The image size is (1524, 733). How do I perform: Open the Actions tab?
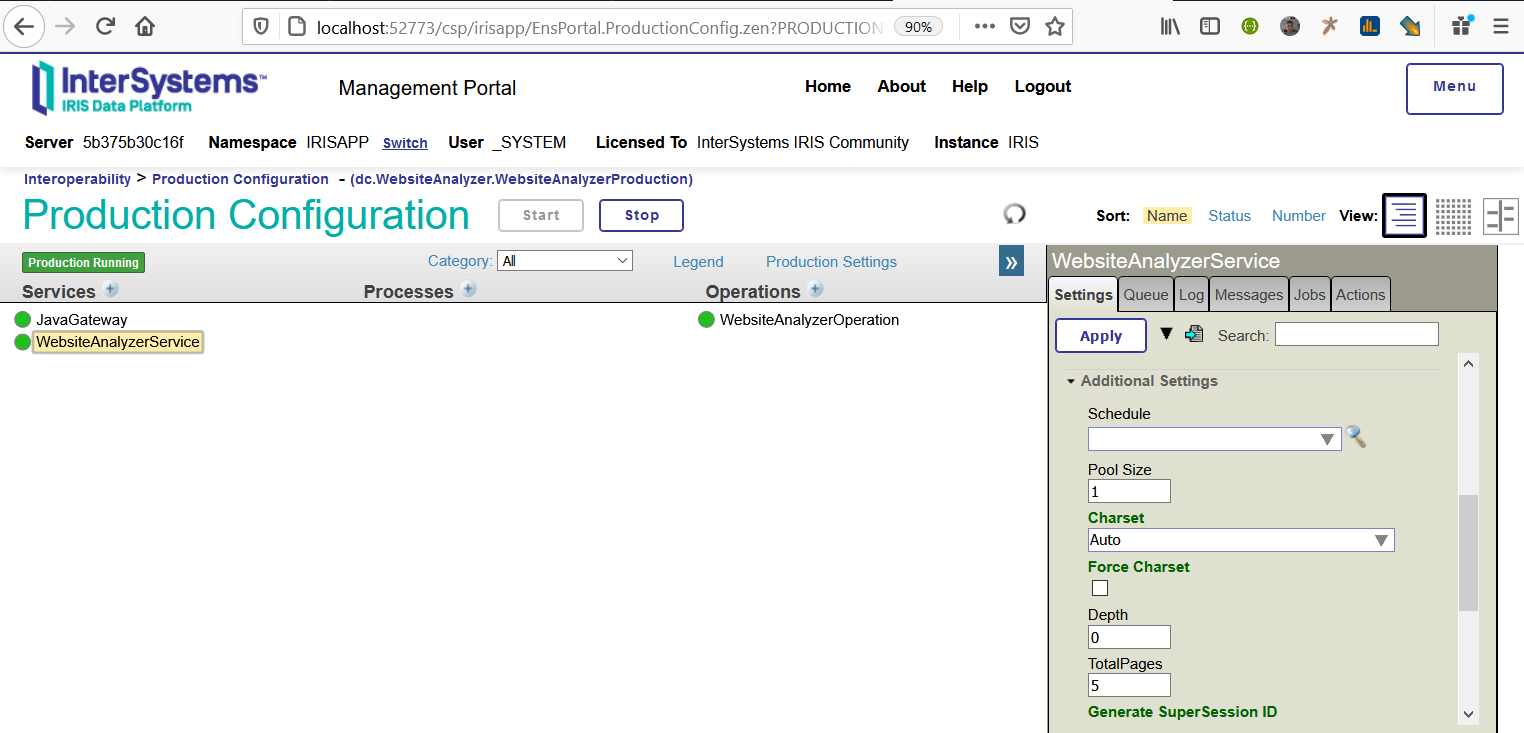[x=1360, y=294]
